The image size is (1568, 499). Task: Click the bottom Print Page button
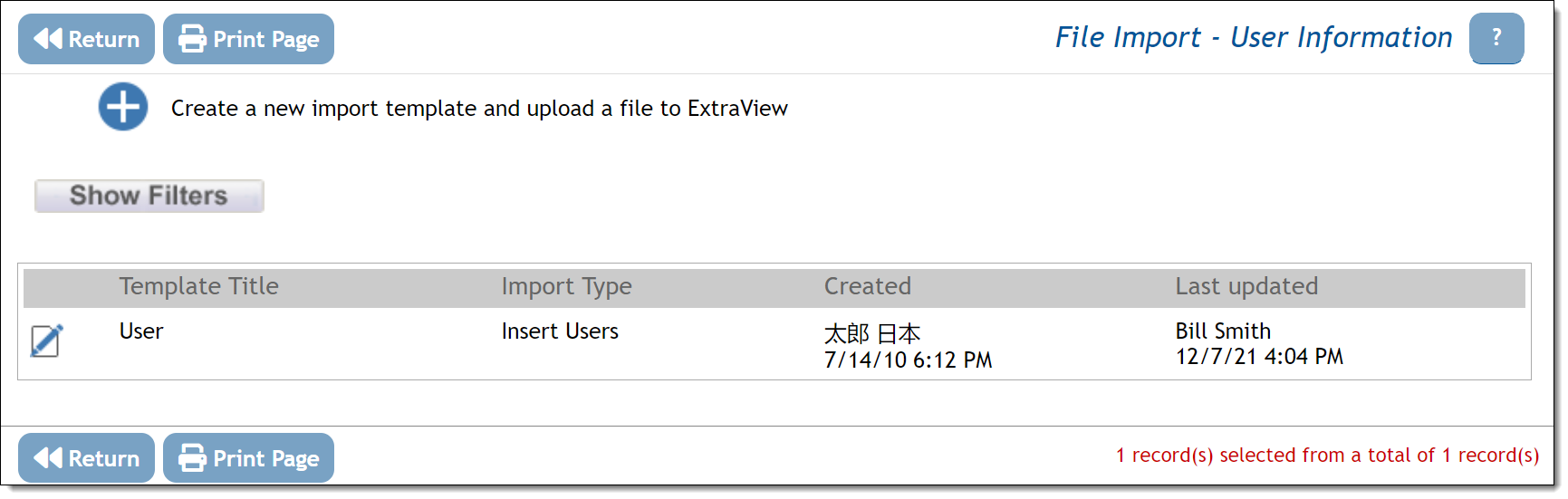click(x=248, y=458)
